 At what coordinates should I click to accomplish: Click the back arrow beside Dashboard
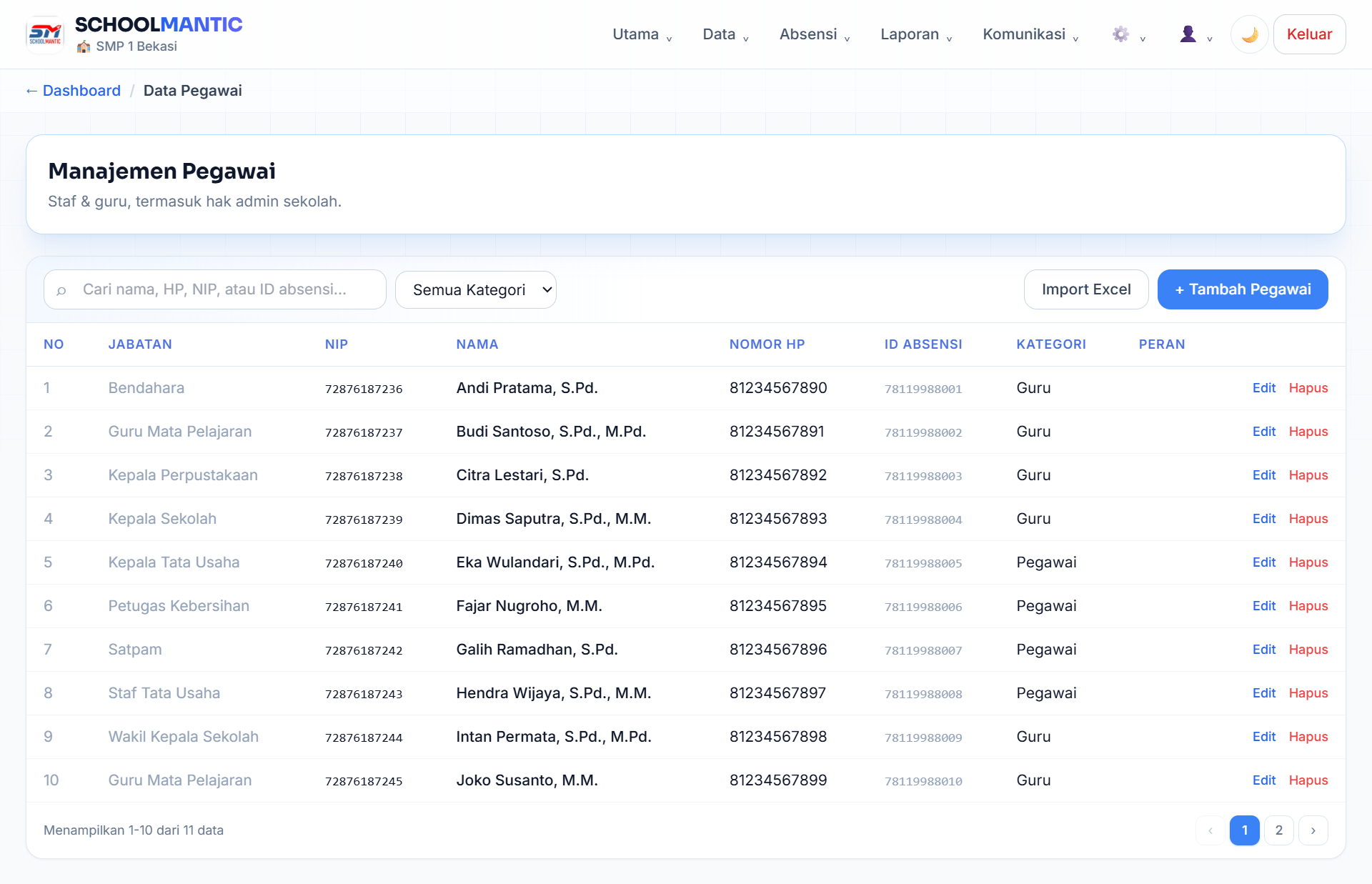coord(31,91)
